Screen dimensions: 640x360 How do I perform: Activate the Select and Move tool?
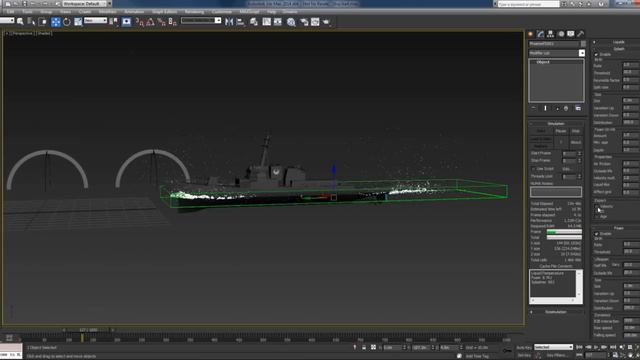56,22
